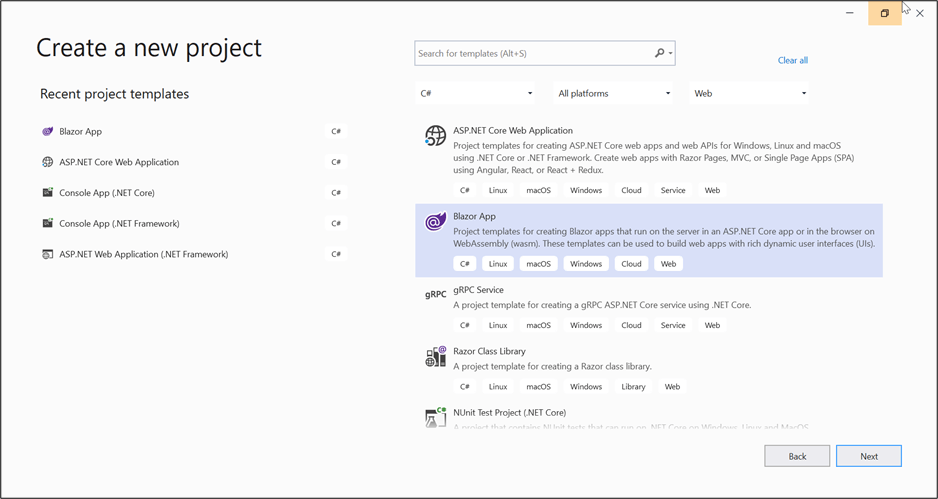
Task: Choose the ASP.NET Core Web Application template title
Action: click(x=512, y=130)
